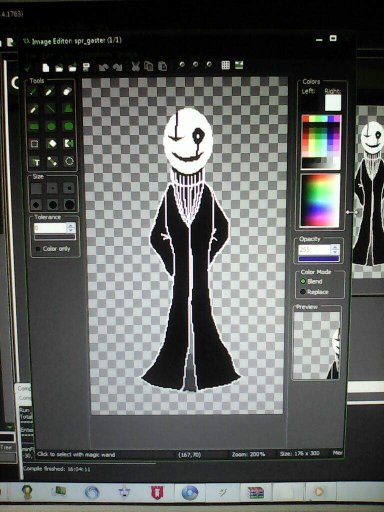Choose the draw line tool
This screenshot has height=512, width=384.
[51, 109]
